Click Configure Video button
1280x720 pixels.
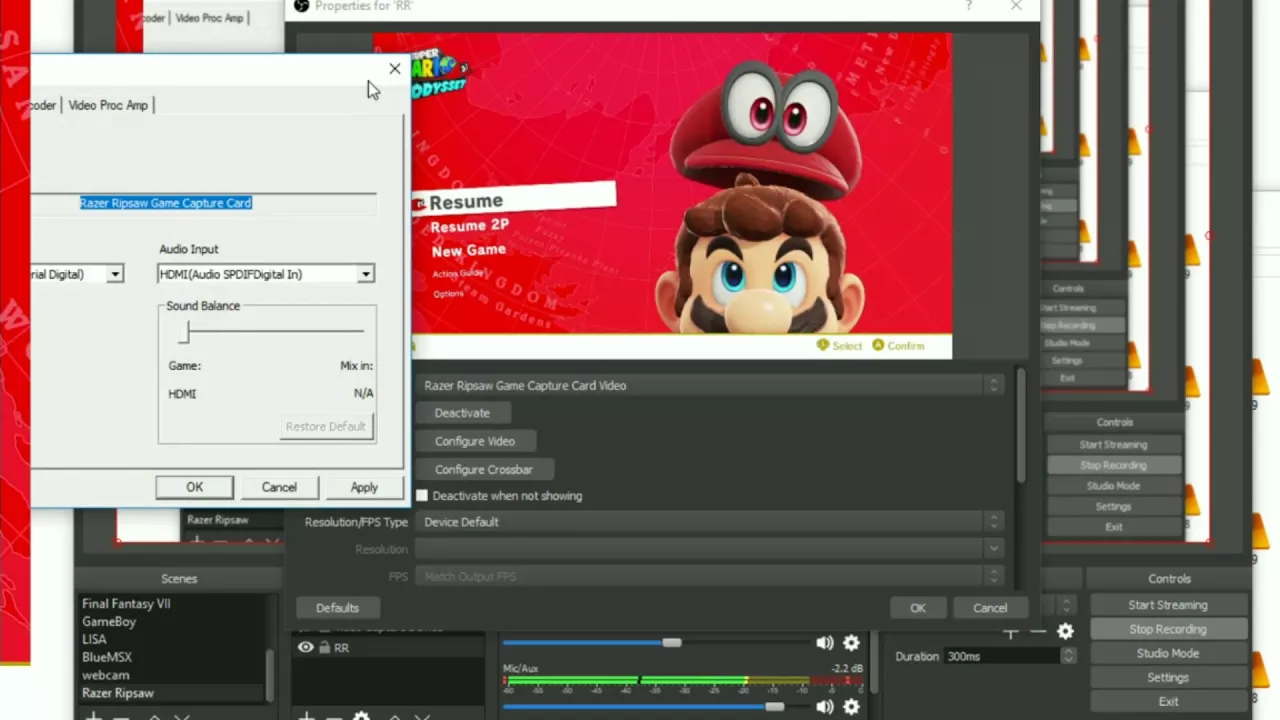tap(475, 441)
